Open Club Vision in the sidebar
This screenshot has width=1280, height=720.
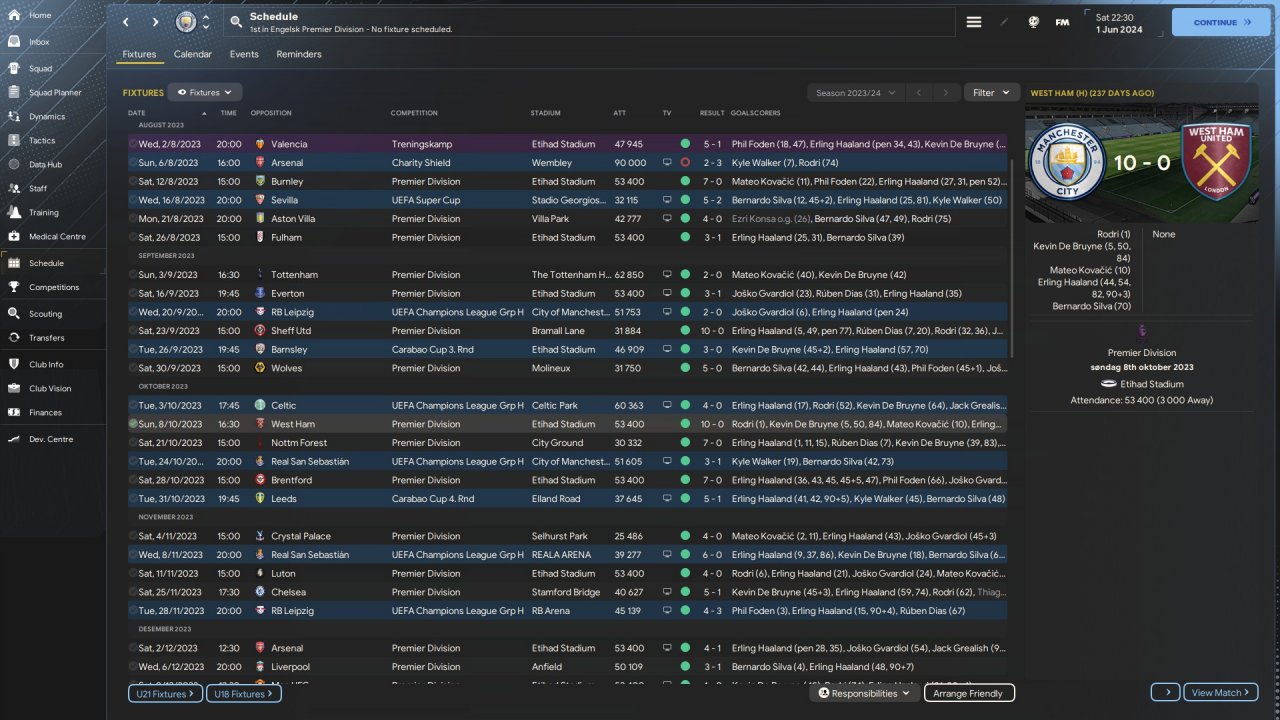[x=50, y=388]
